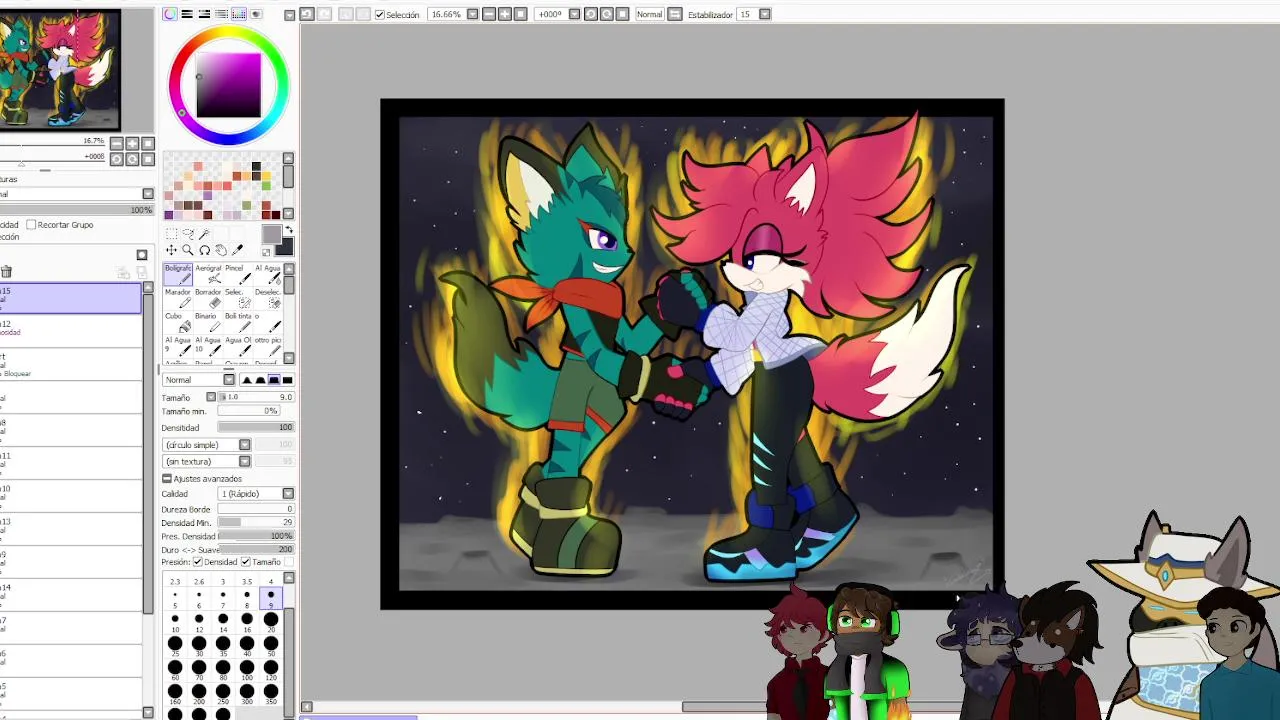Click the background dark color swatch

tap(286, 247)
